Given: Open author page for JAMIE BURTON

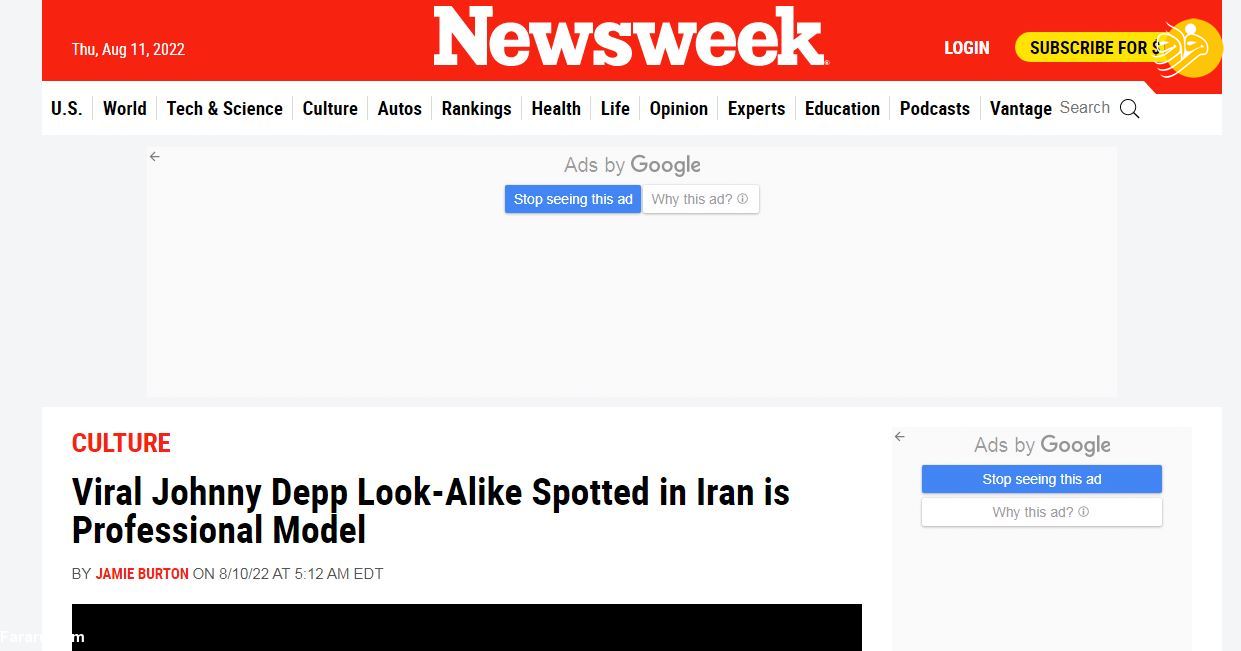Looking at the screenshot, I should pos(141,574).
